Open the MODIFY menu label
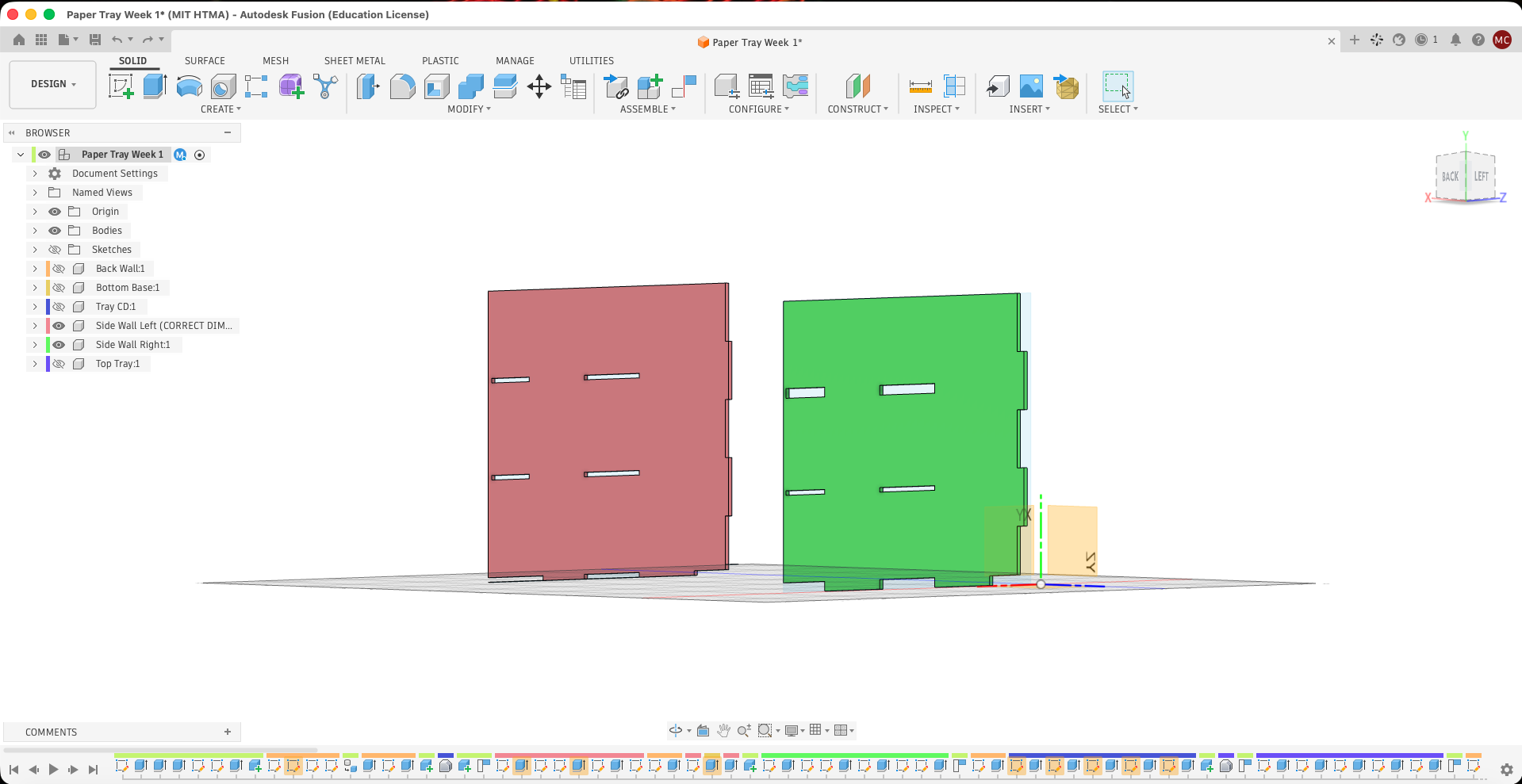This screenshot has height=784, width=1522. [469, 109]
